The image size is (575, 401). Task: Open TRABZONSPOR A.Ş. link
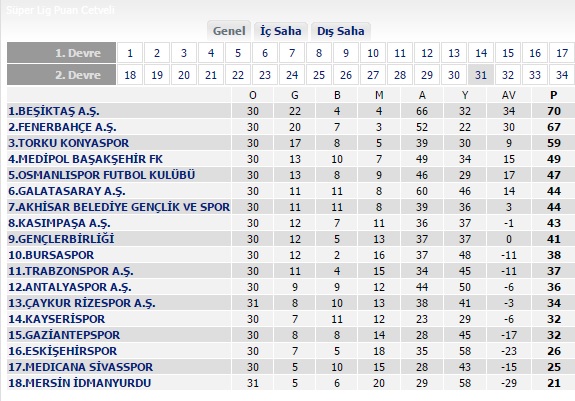71,271
